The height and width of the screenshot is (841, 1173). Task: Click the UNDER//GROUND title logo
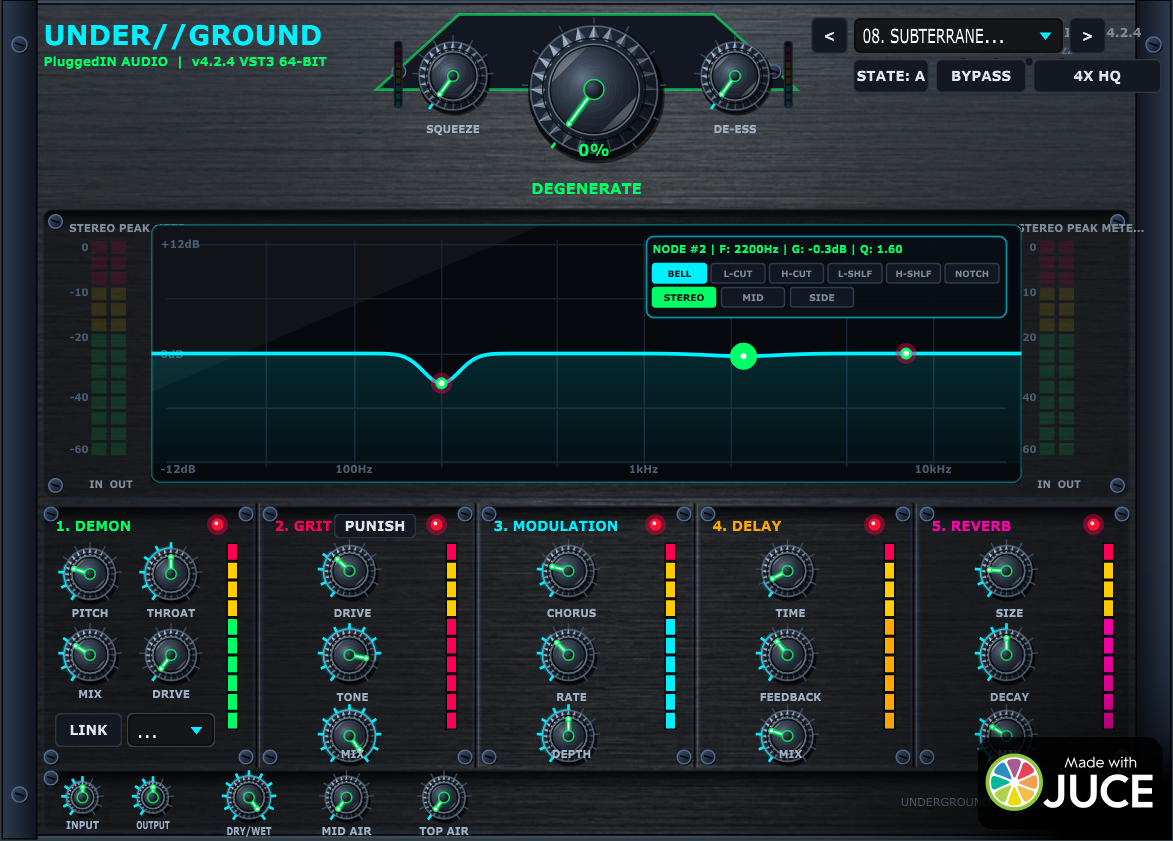pos(183,35)
